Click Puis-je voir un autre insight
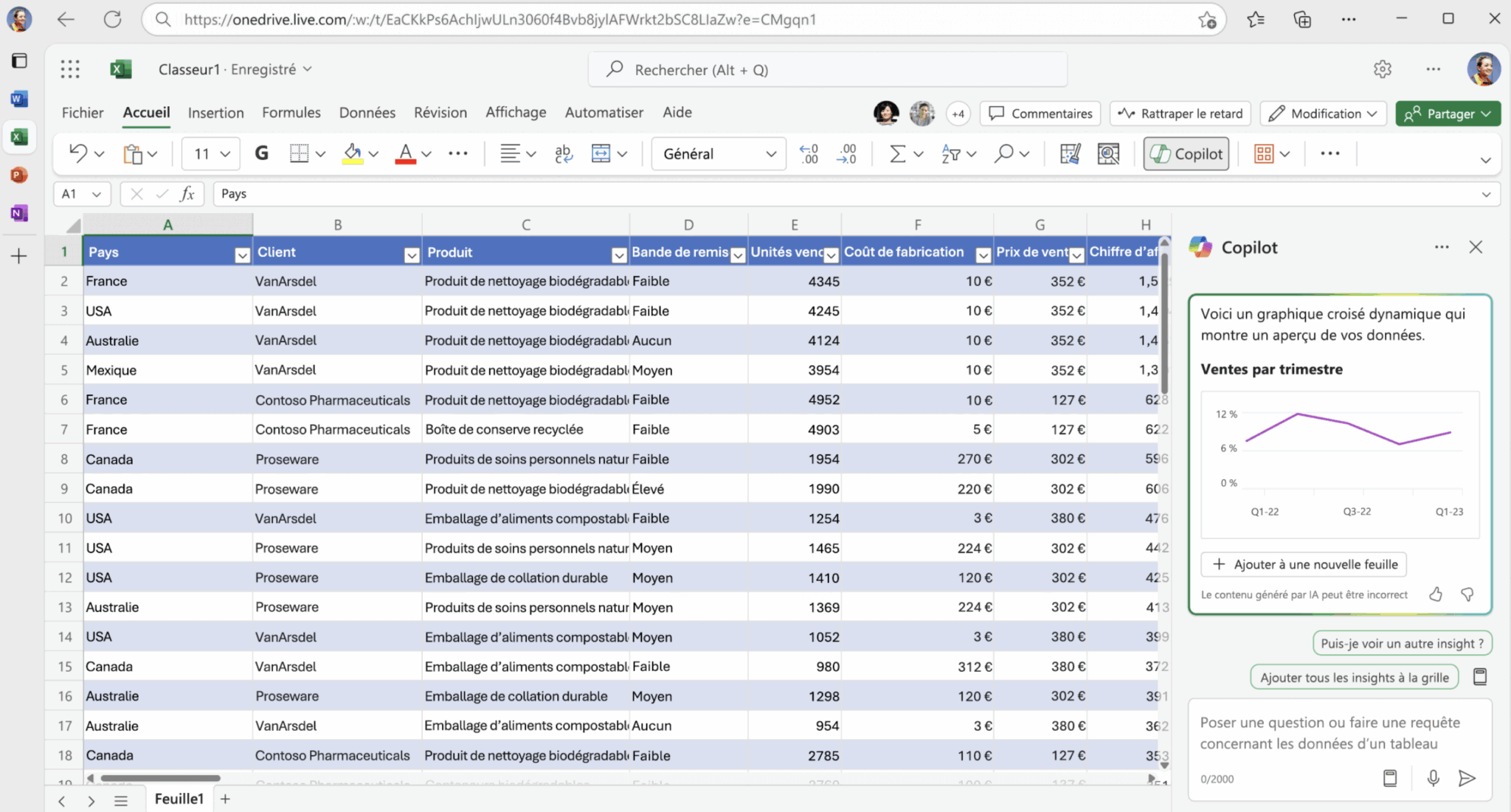 [1403, 643]
